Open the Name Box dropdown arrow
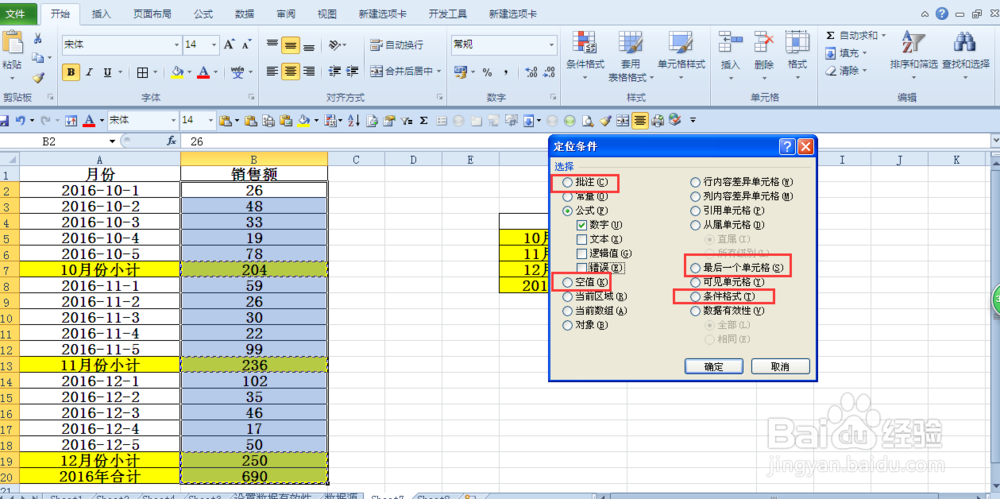 click(x=113, y=141)
